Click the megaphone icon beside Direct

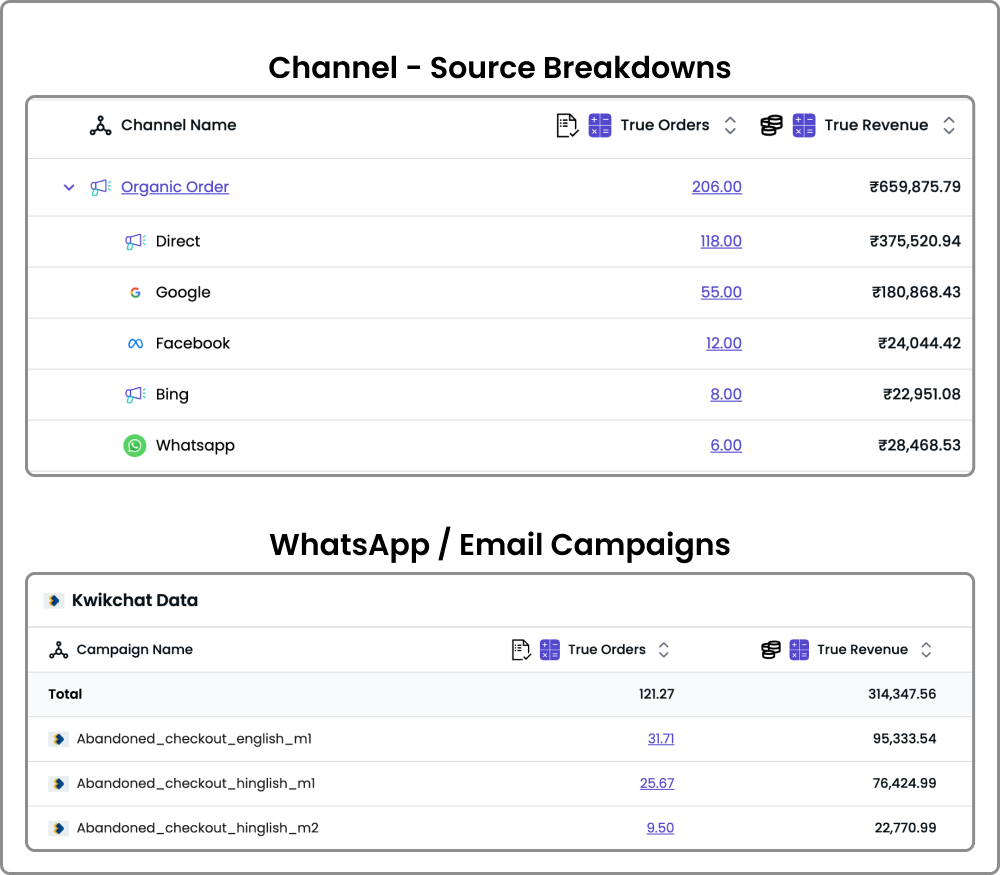coord(134,242)
